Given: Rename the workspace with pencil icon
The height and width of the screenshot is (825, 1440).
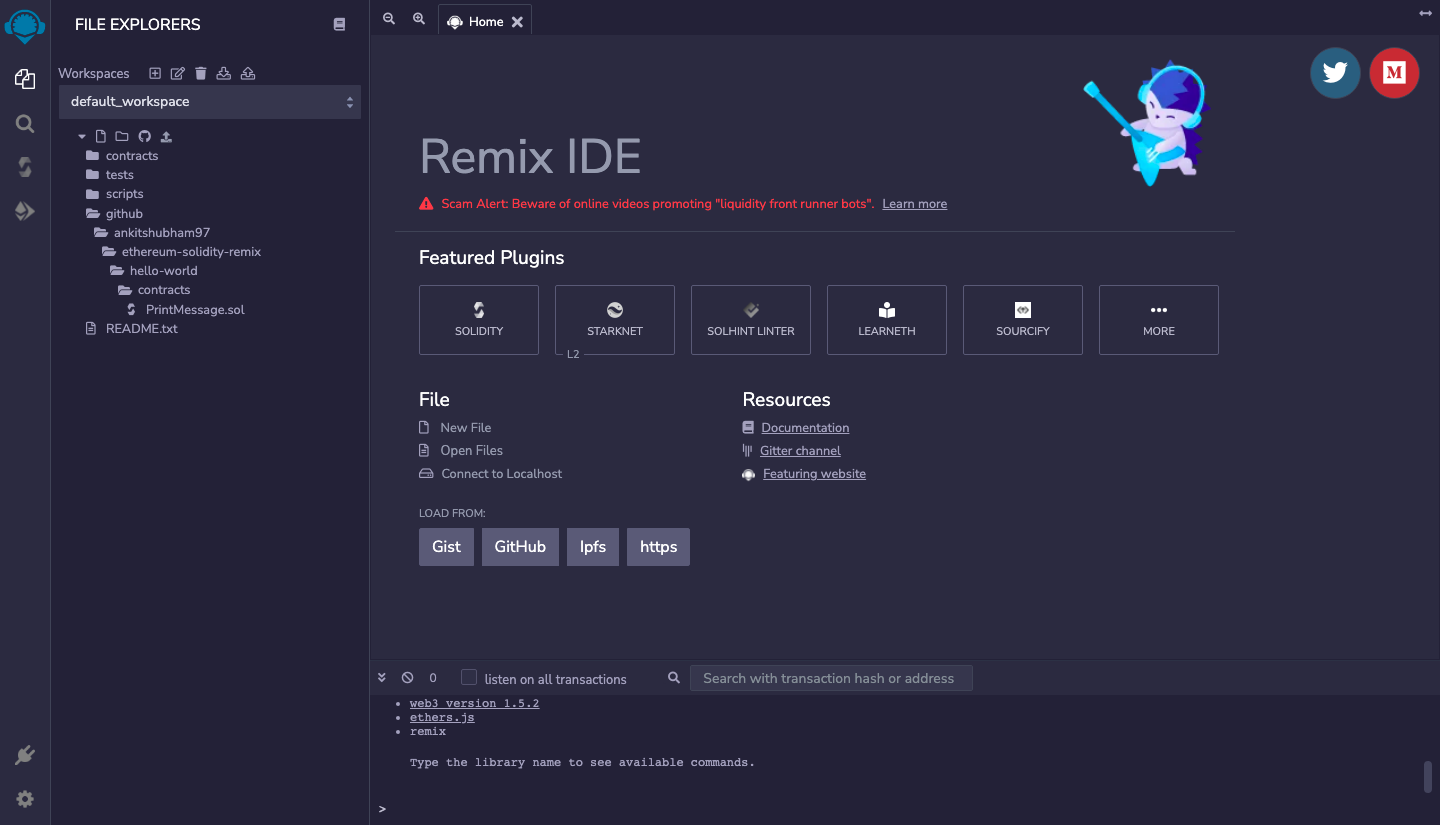Looking at the screenshot, I should [178, 73].
